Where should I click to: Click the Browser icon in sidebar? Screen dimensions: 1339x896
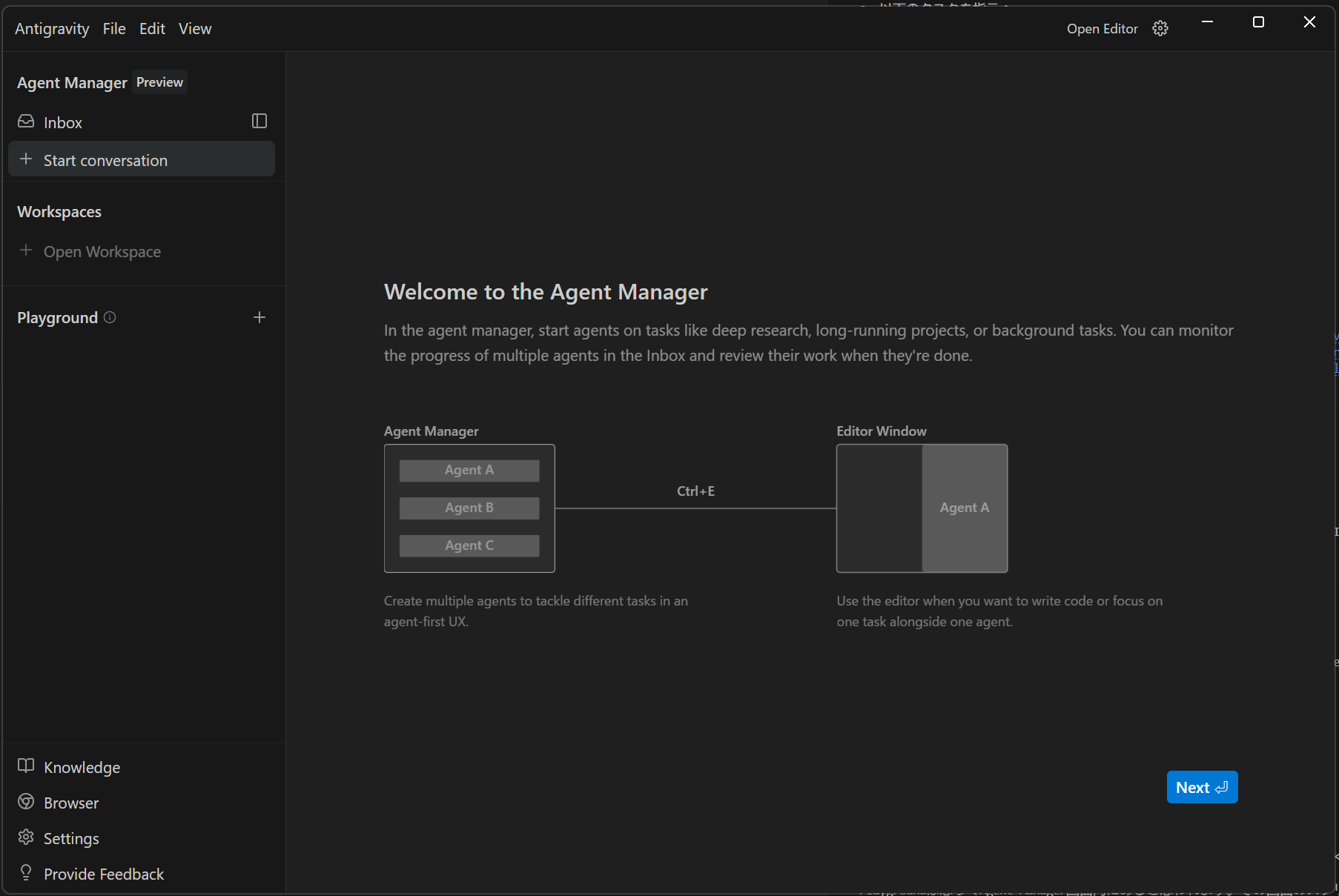[x=26, y=802]
